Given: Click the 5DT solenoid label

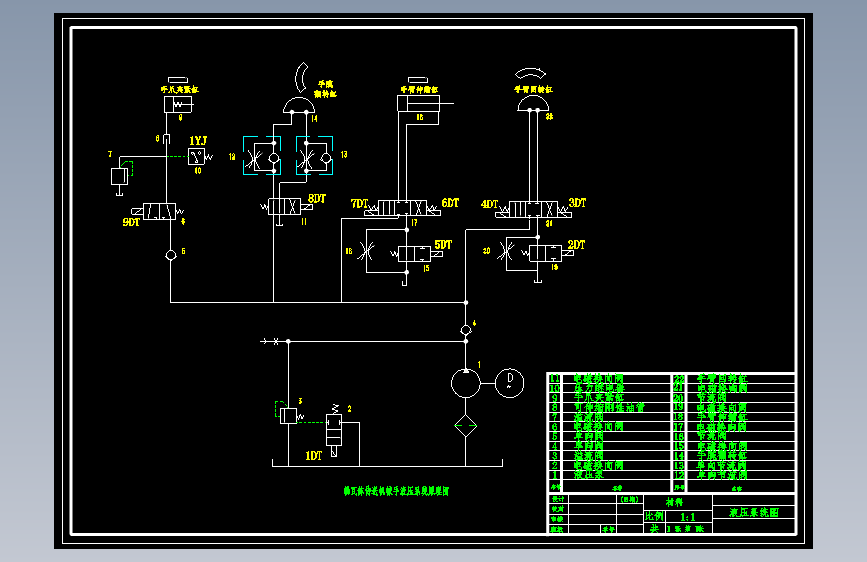Looking at the screenshot, I should (x=443, y=244).
